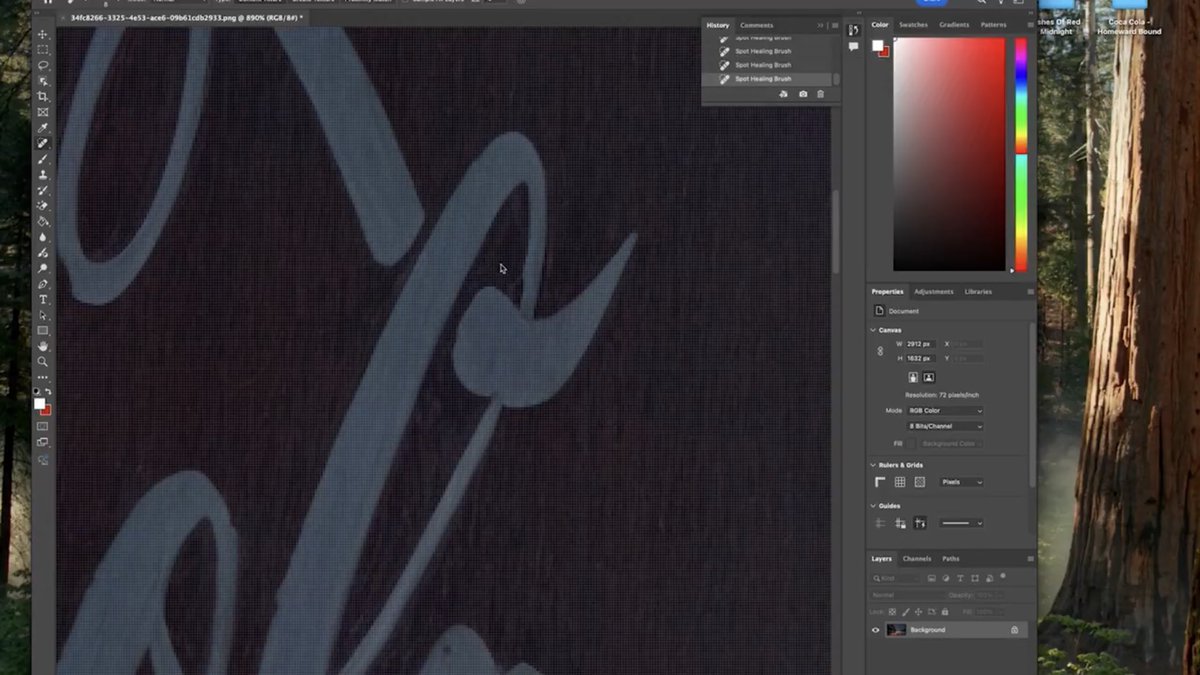Collapse the Canvas section
This screenshot has width=1200, height=675.
point(873,330)
